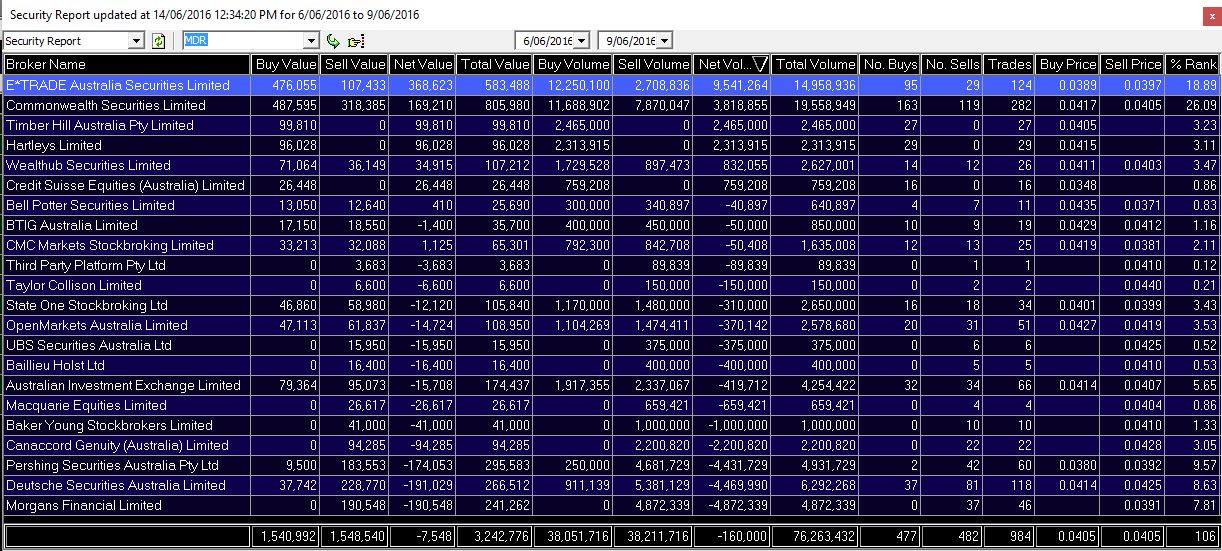Screen dimensions: 1222x551
Task: Close the Security Report window
Action: [1213, 15]
